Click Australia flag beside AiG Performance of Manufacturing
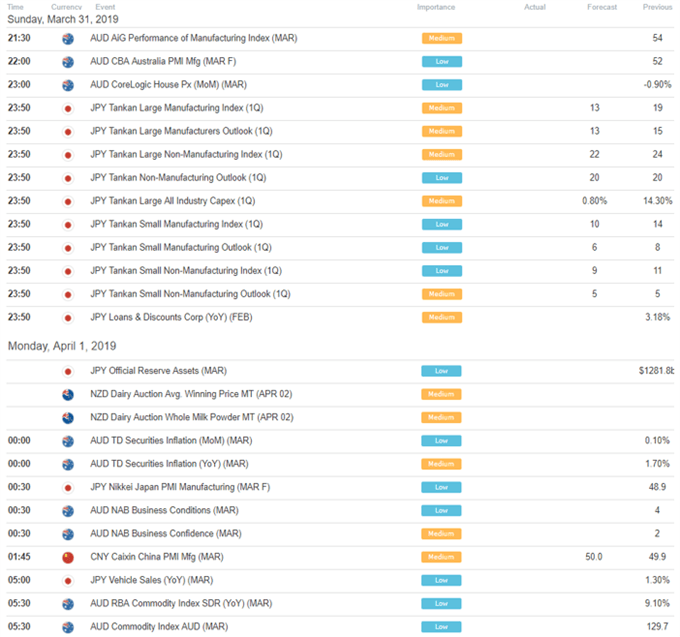 click(x=68, y=39)
